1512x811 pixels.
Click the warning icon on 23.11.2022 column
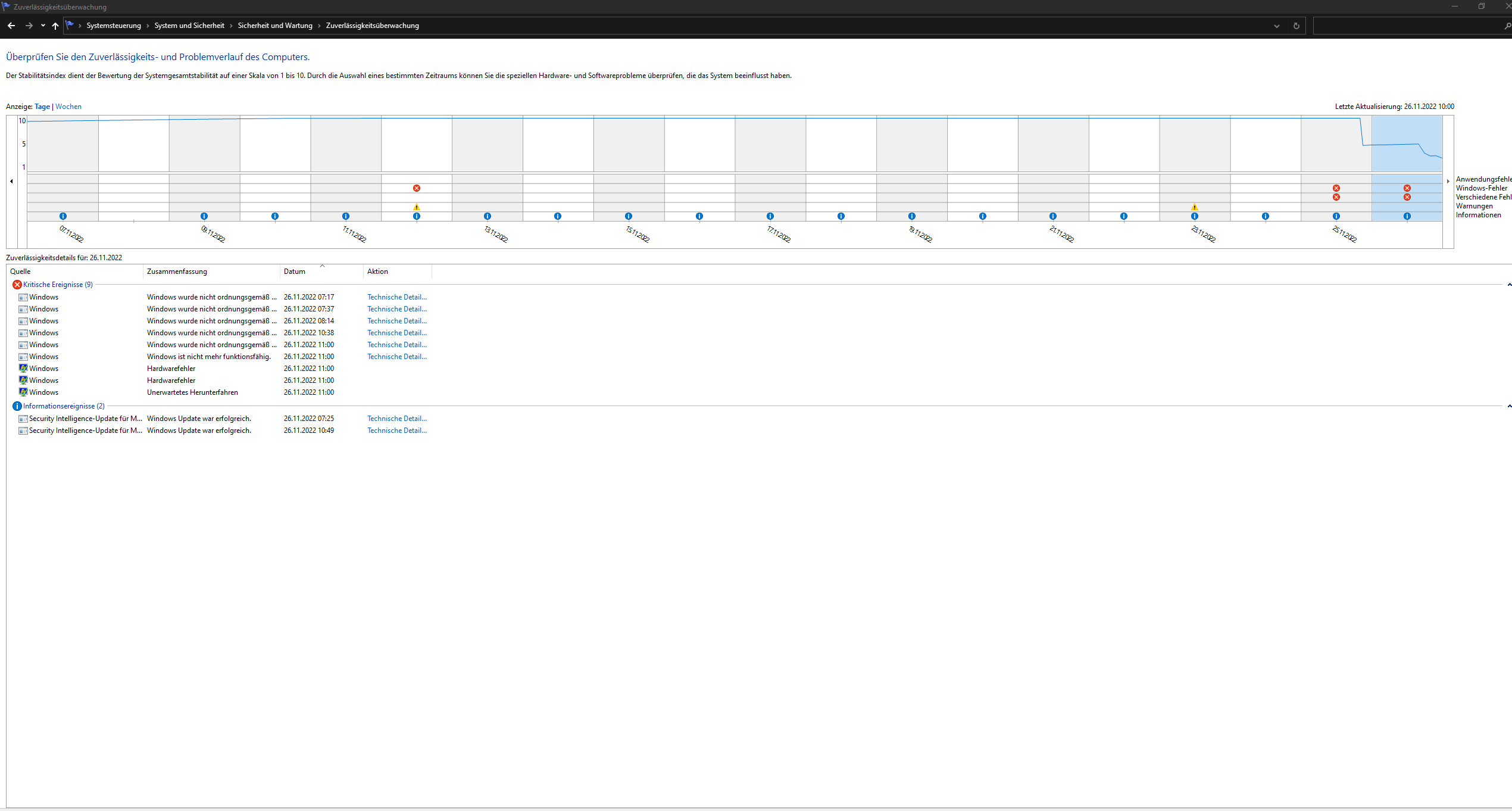1195,207
